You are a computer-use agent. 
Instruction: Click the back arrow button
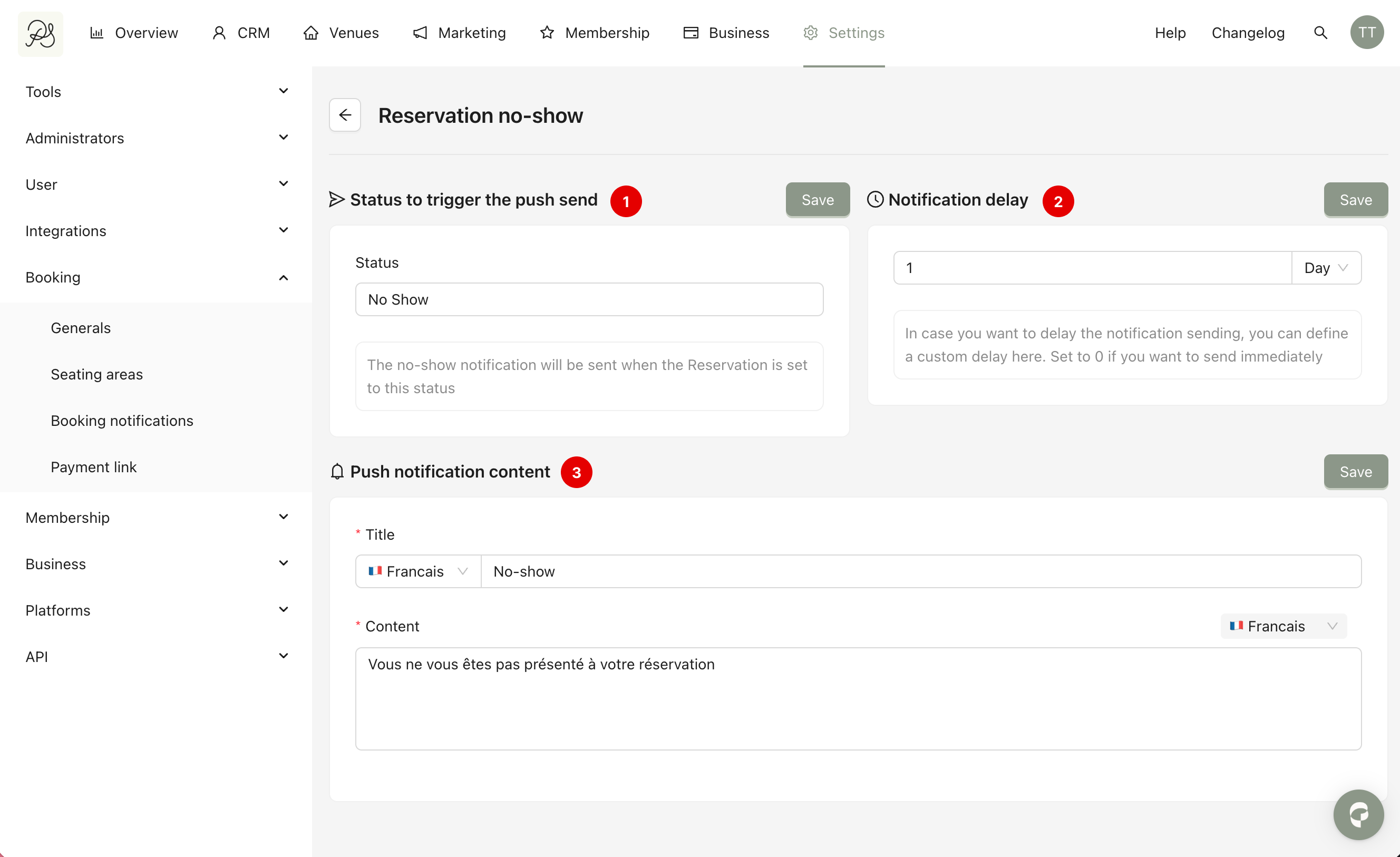tap(345, 115)
